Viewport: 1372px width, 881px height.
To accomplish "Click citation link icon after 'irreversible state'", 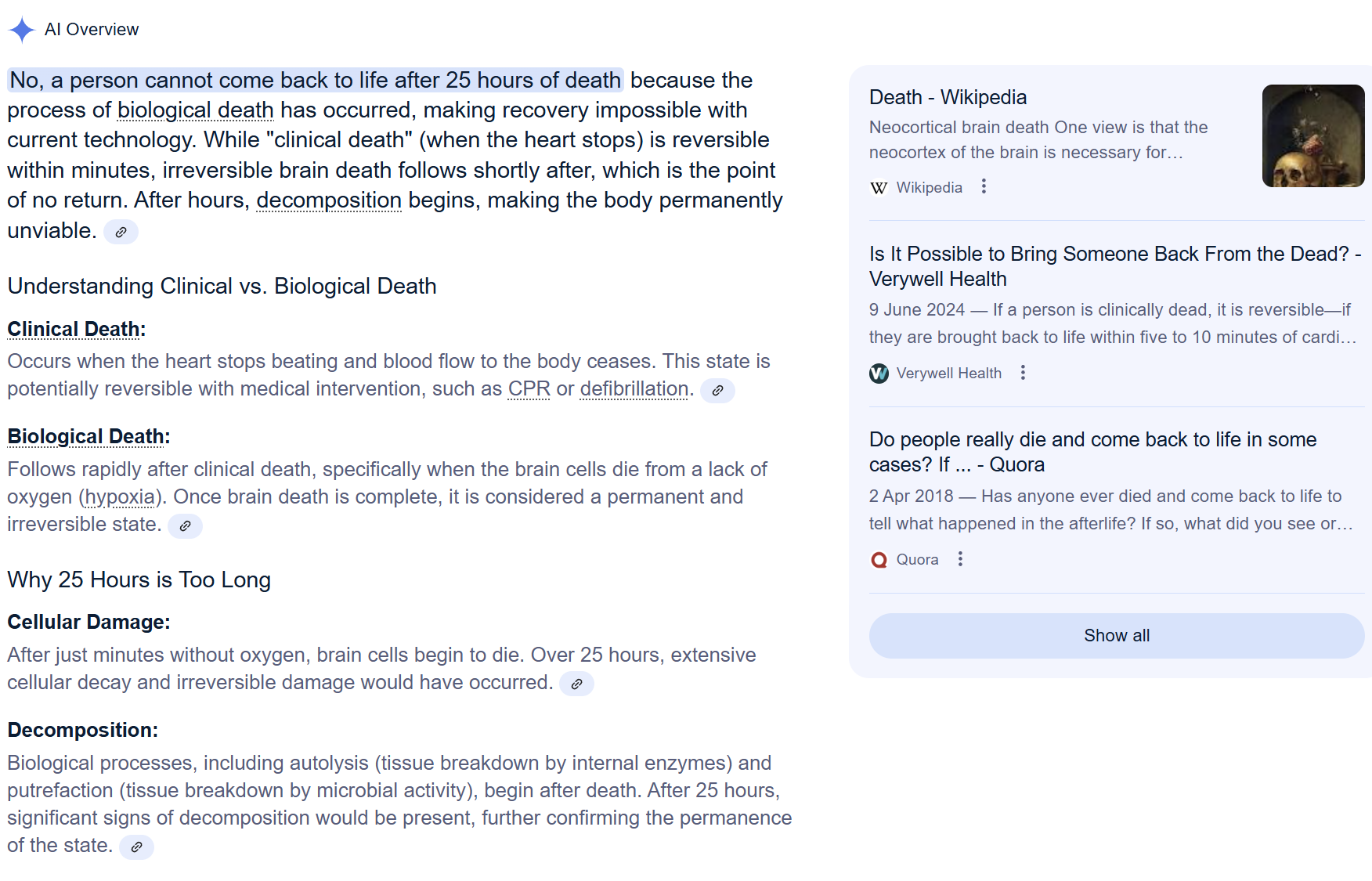I will point(185,525).
